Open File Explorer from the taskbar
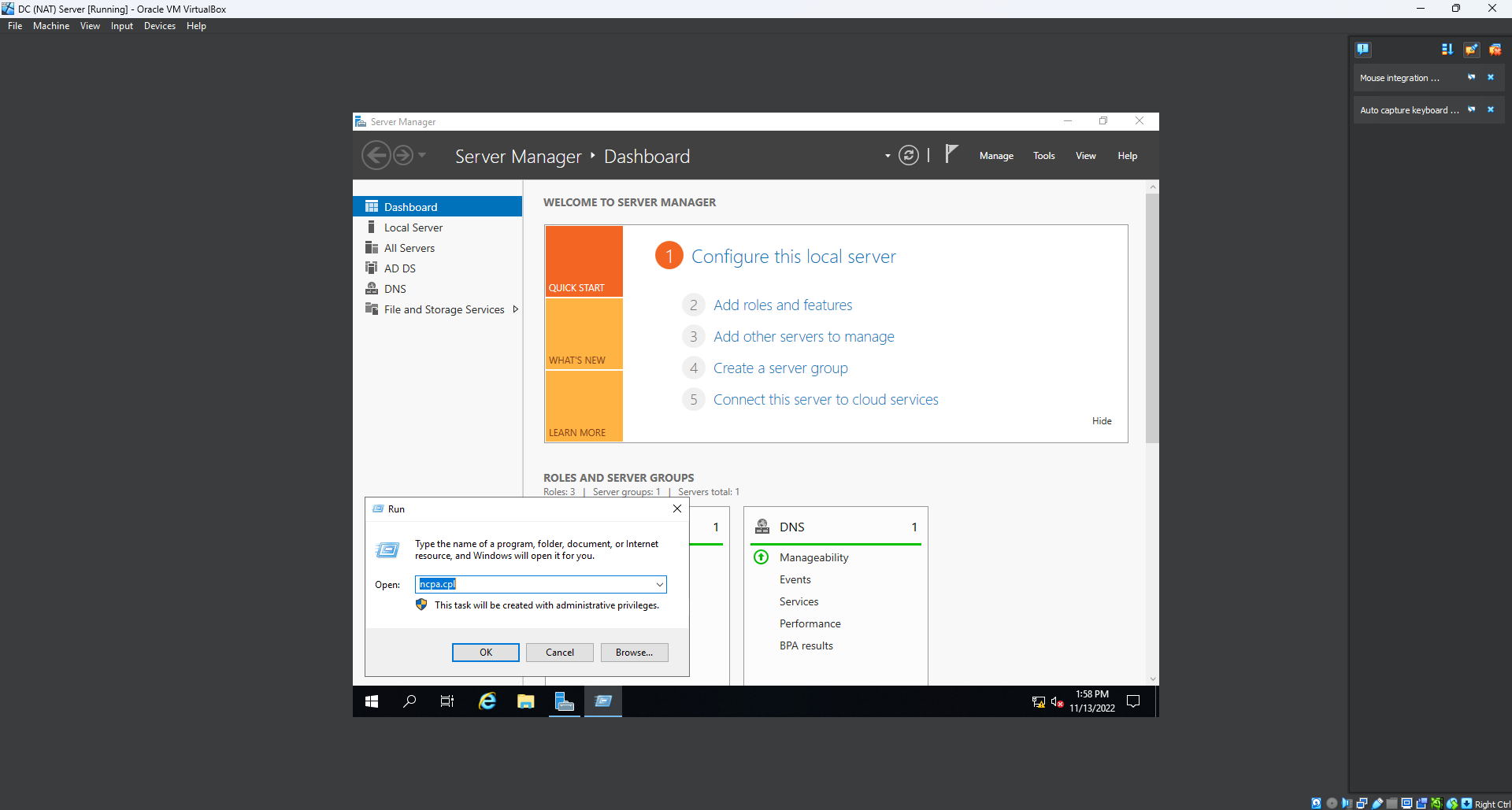The image size is (1512, 810). click(525, 701)
